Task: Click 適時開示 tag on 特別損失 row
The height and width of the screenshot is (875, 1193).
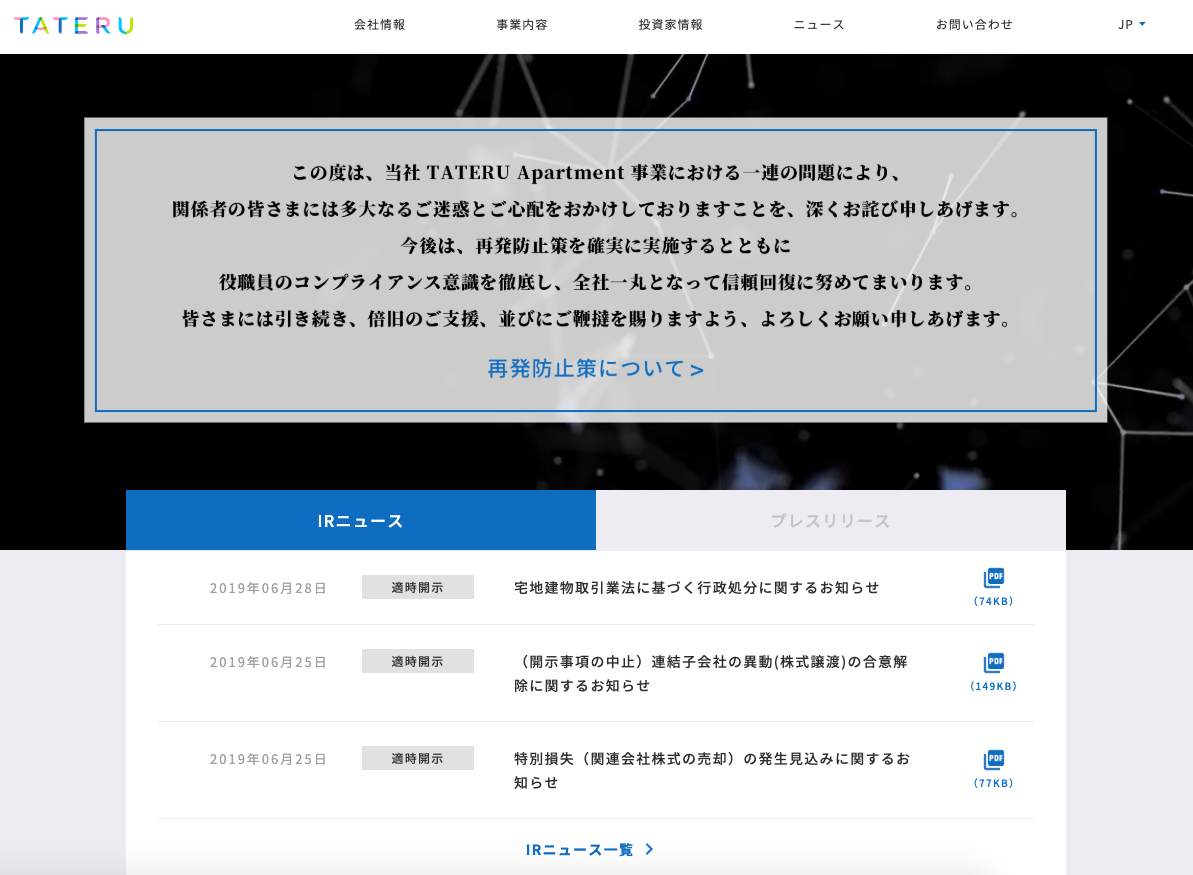Action: point(418,758)
